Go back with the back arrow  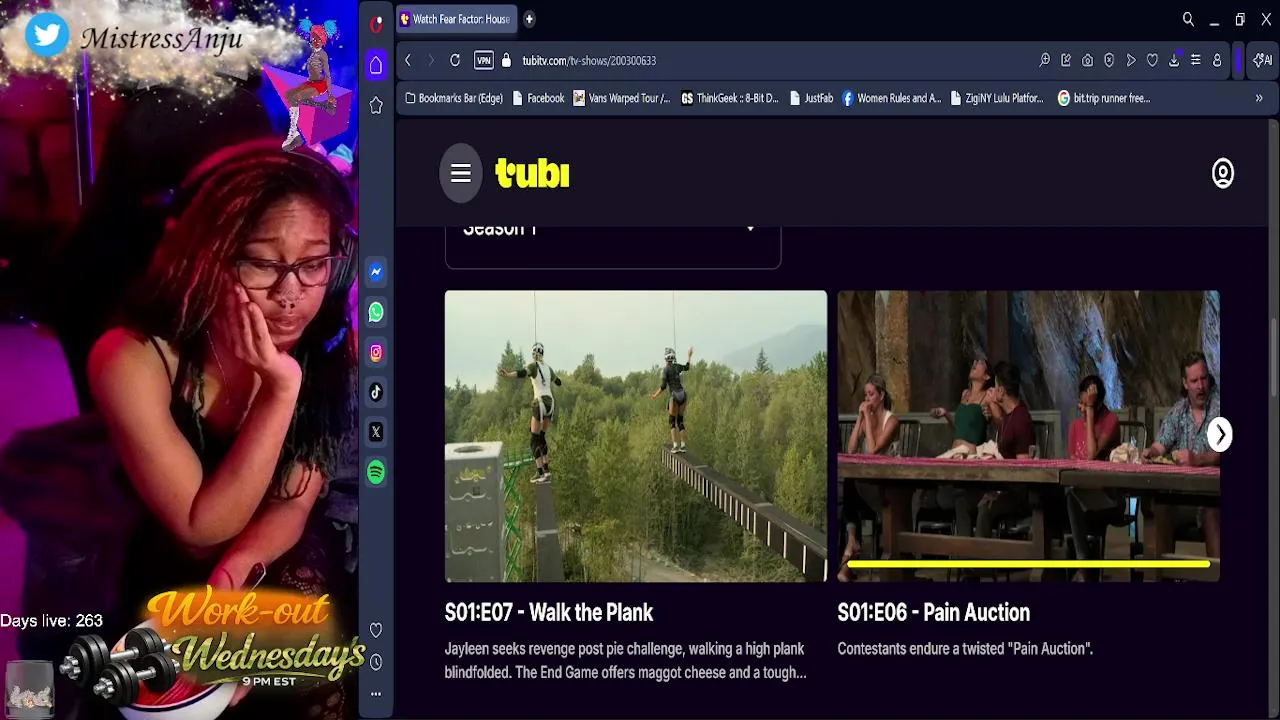(x=408, y=60)
